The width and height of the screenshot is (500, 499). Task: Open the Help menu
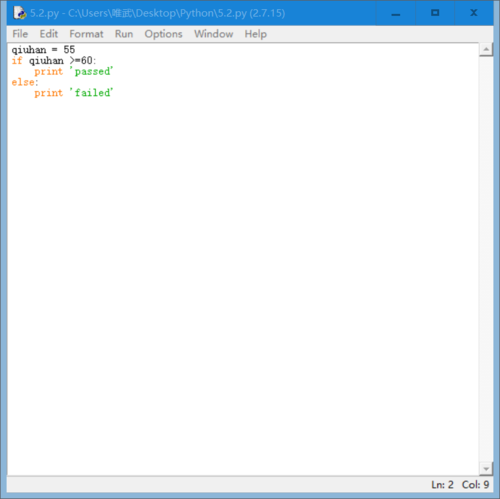256,34
